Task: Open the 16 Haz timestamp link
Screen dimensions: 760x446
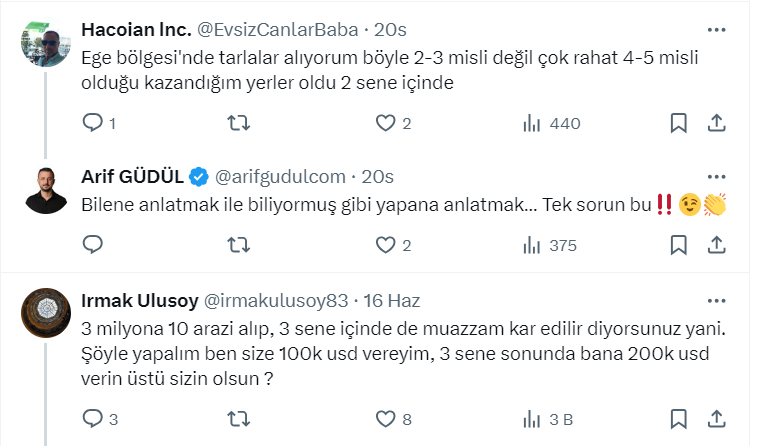Action: click(x=394, y=300)
